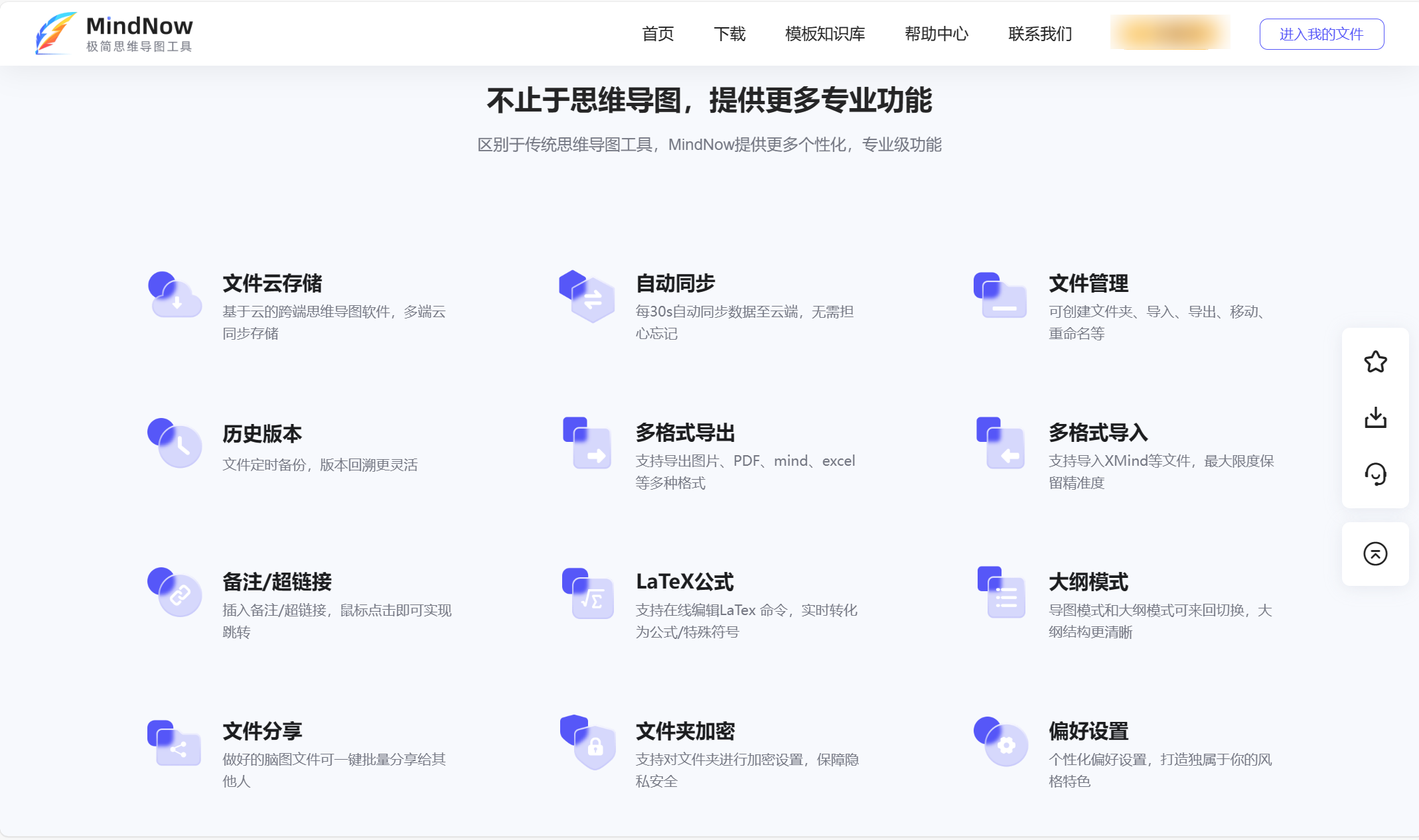Click the multi-format export arrow icon
Viewport: 1419px width, 840px height.
coord(587,443)
